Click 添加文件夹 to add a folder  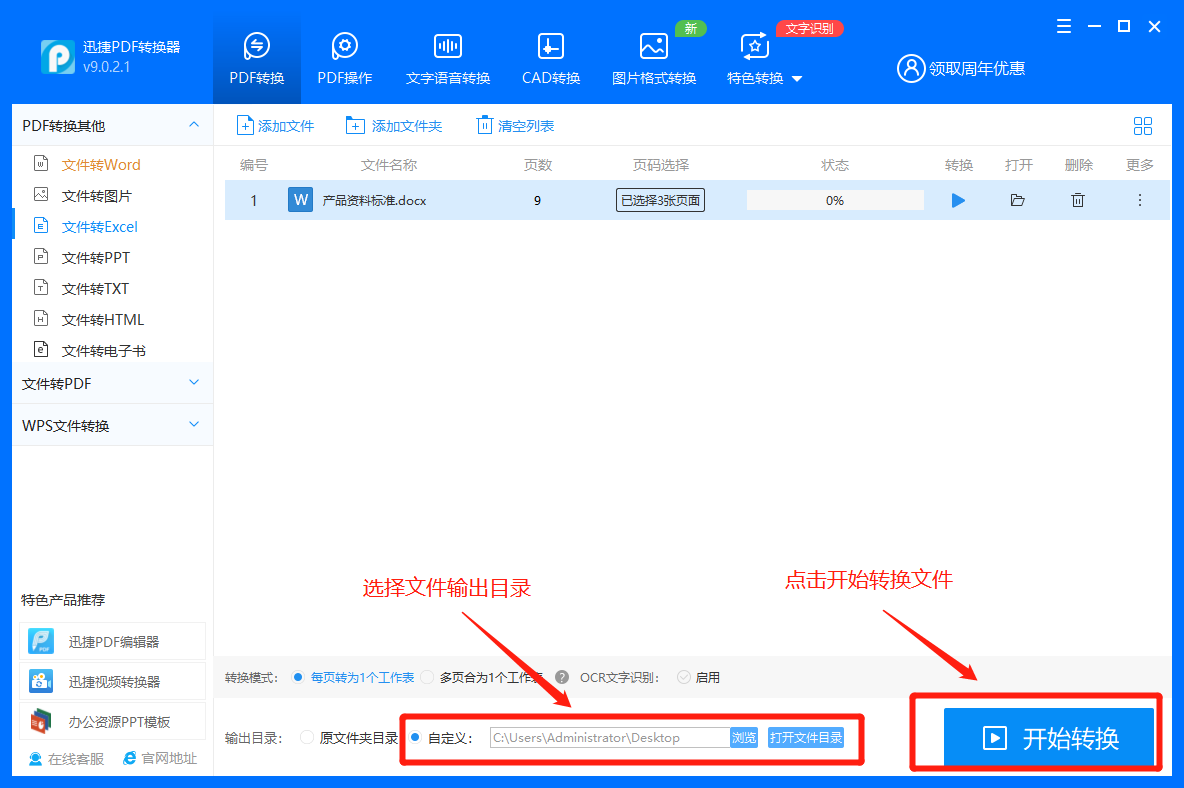[x=394, y=125]
